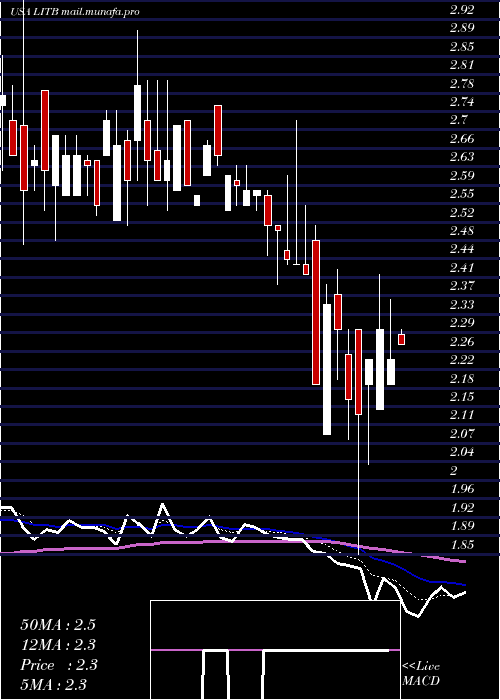Click the '12MA : 2.3' legend entry
The image size is (500, 700).
click(58, 645)
